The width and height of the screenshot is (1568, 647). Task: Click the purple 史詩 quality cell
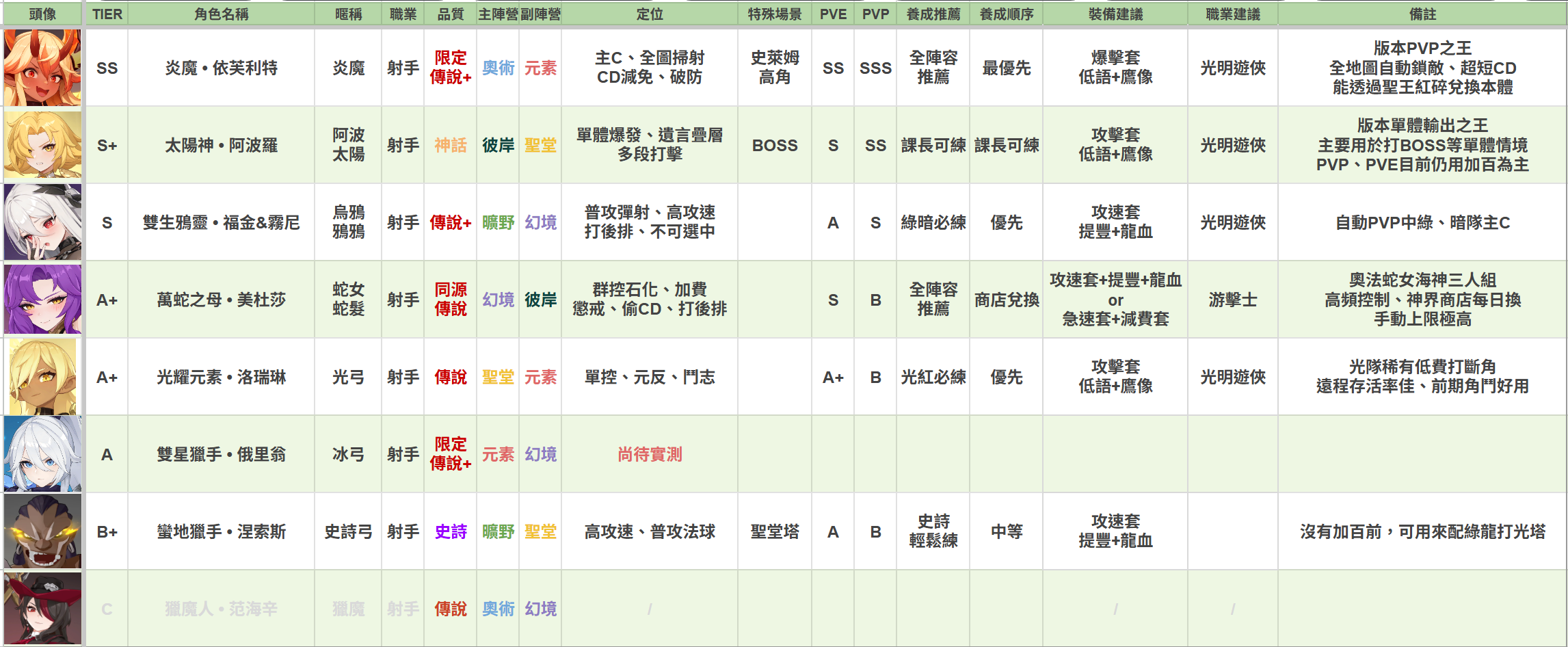451,531
